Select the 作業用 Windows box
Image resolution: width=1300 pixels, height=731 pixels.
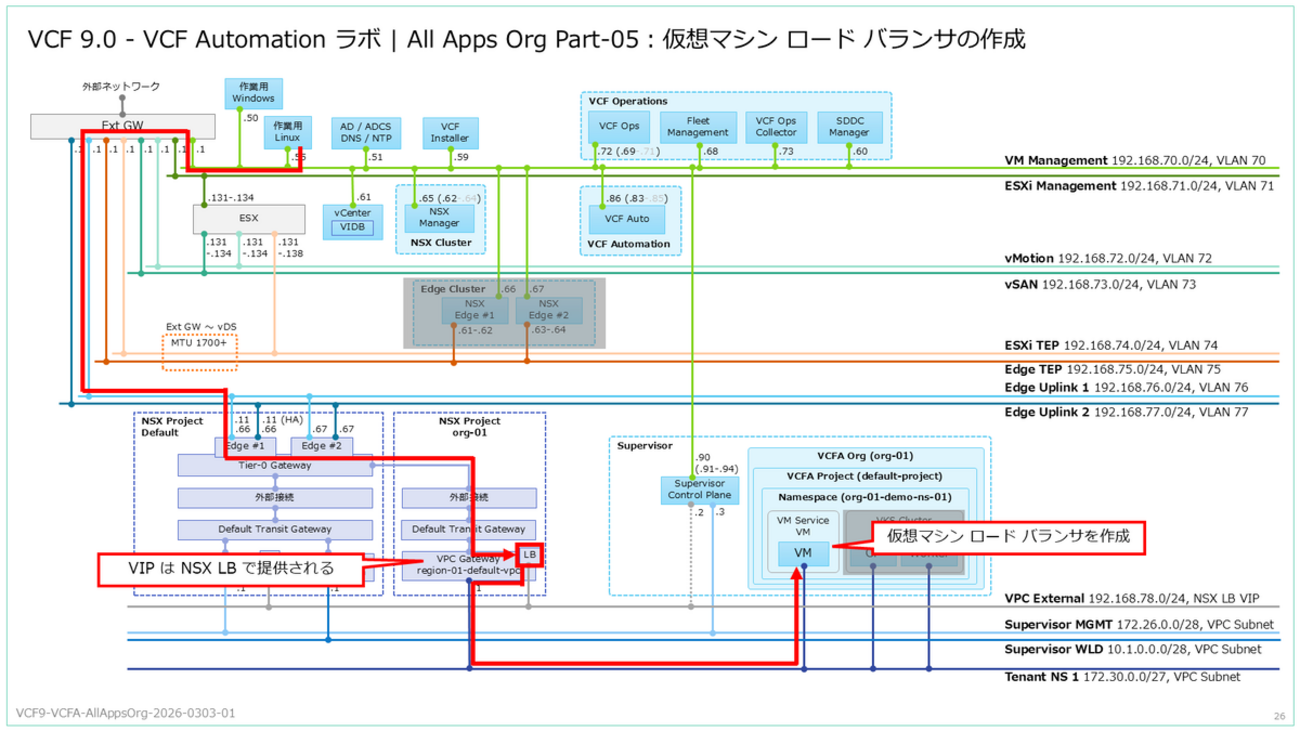[253, 94]
